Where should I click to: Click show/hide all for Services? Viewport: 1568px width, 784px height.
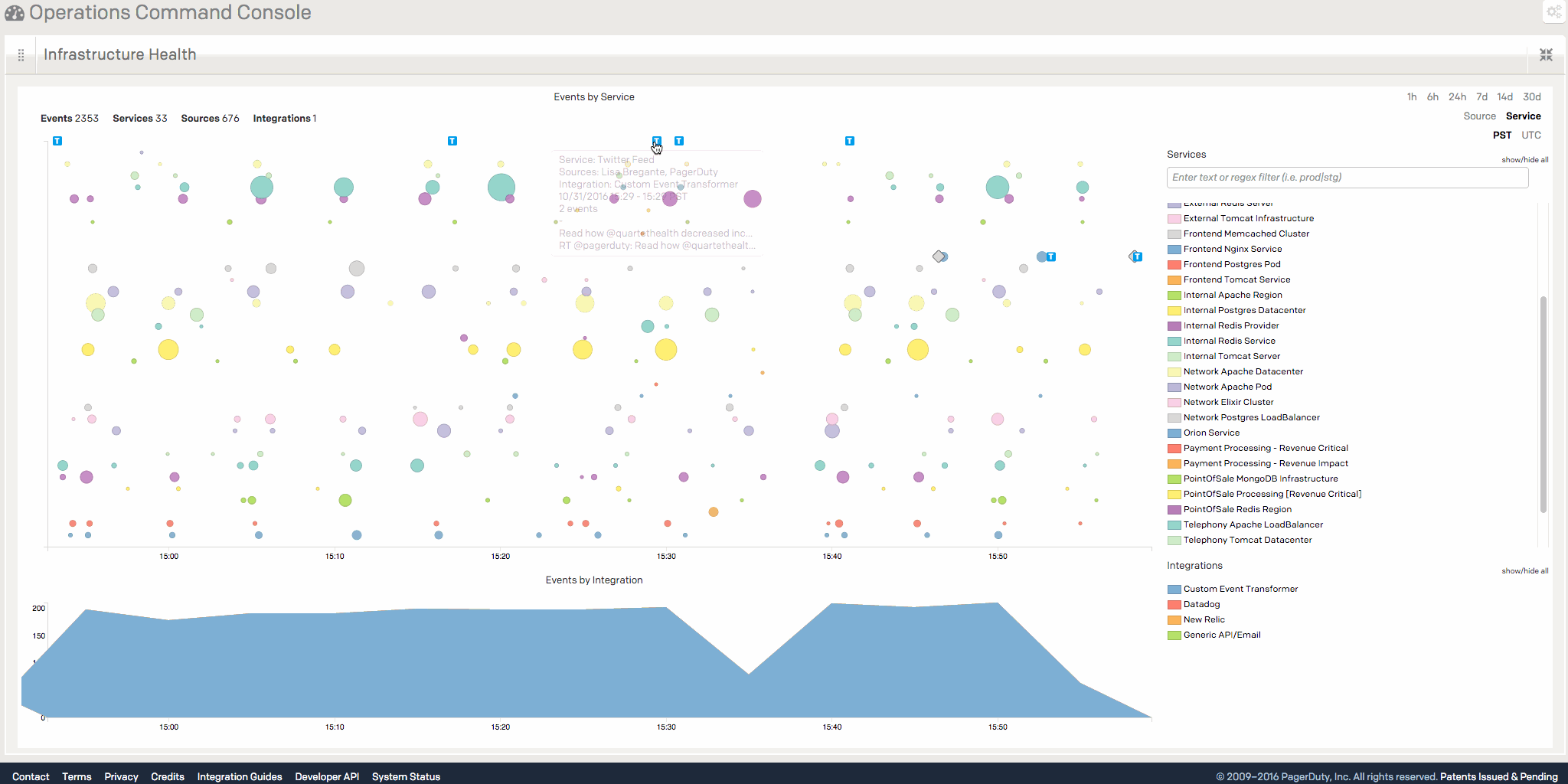pyautogui.click(x=1524, y=160)
